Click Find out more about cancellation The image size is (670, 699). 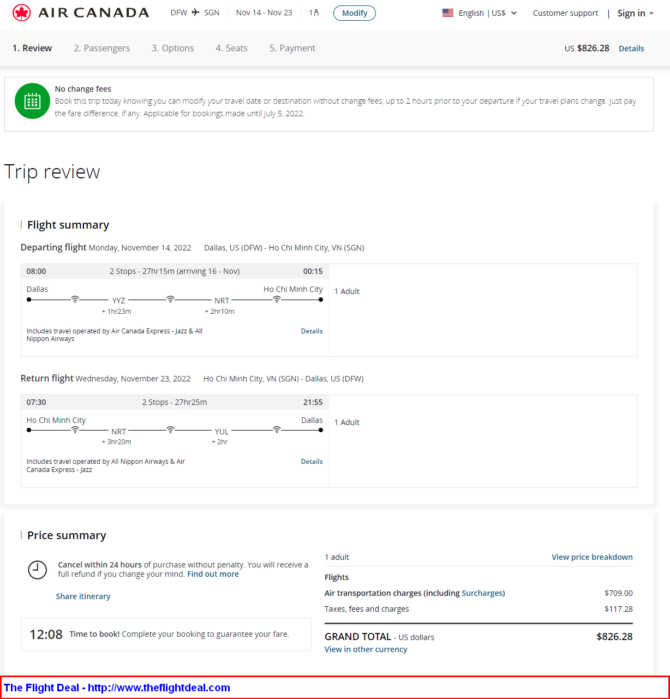click(213, 574)
